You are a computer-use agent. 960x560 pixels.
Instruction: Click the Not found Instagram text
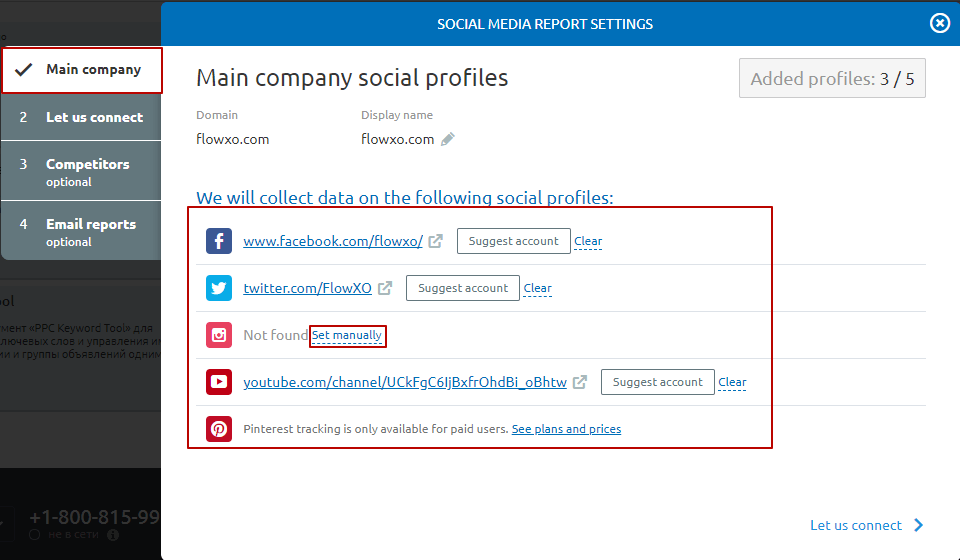(x=276, y=335)
